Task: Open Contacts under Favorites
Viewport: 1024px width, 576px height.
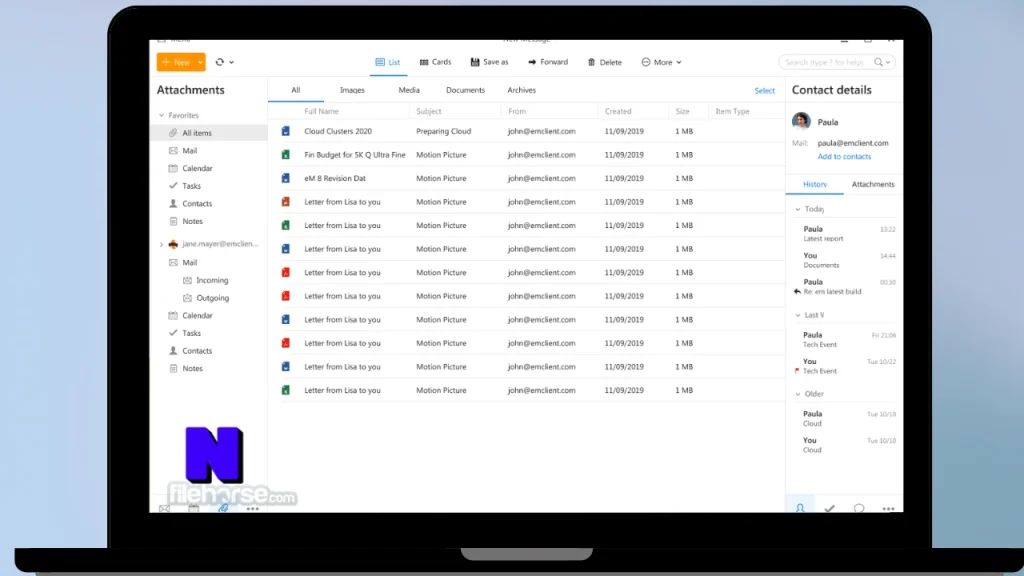Action: click(x=197, y=203)
